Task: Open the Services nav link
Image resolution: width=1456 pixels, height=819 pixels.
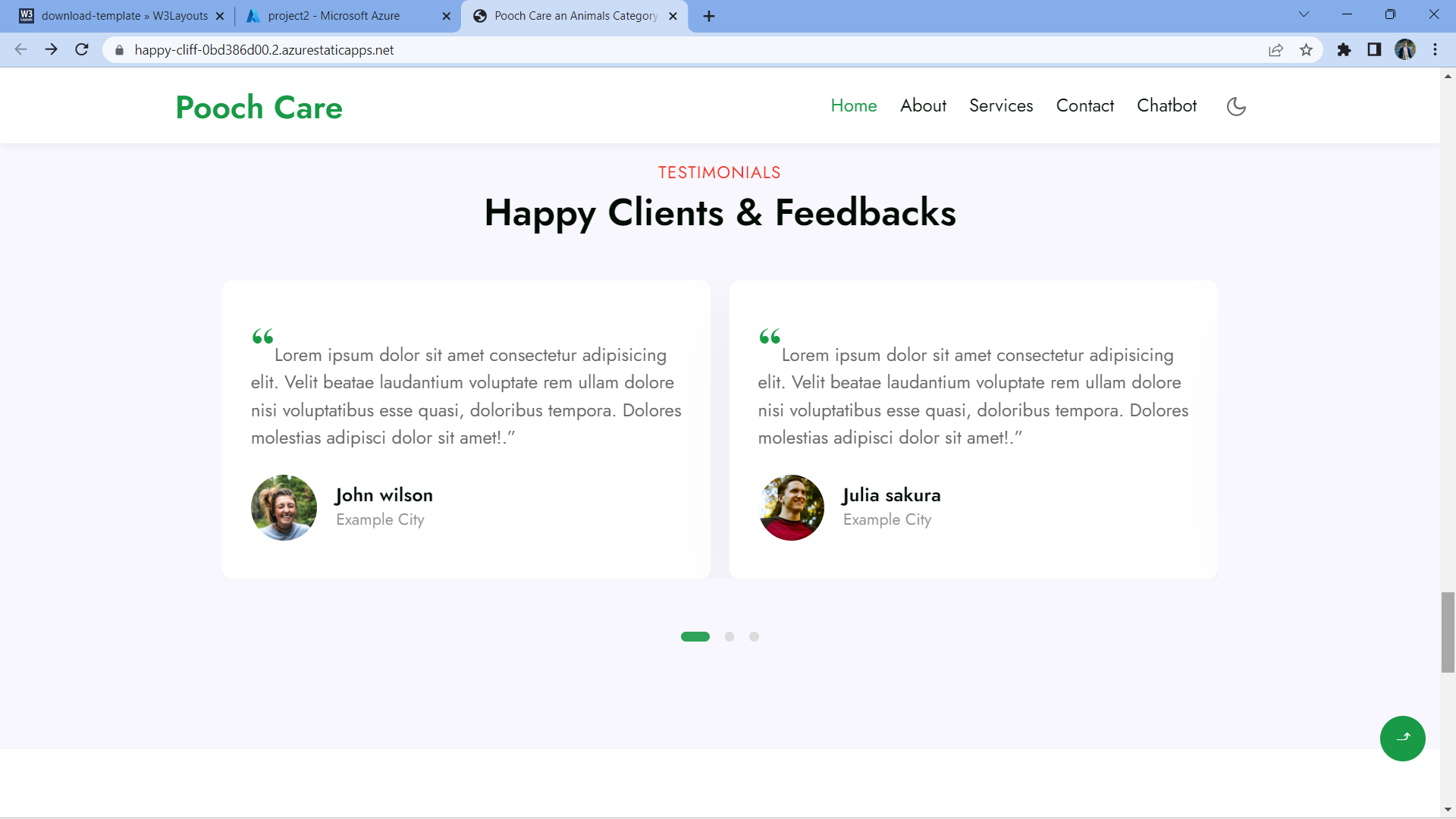Action: 1001,106
